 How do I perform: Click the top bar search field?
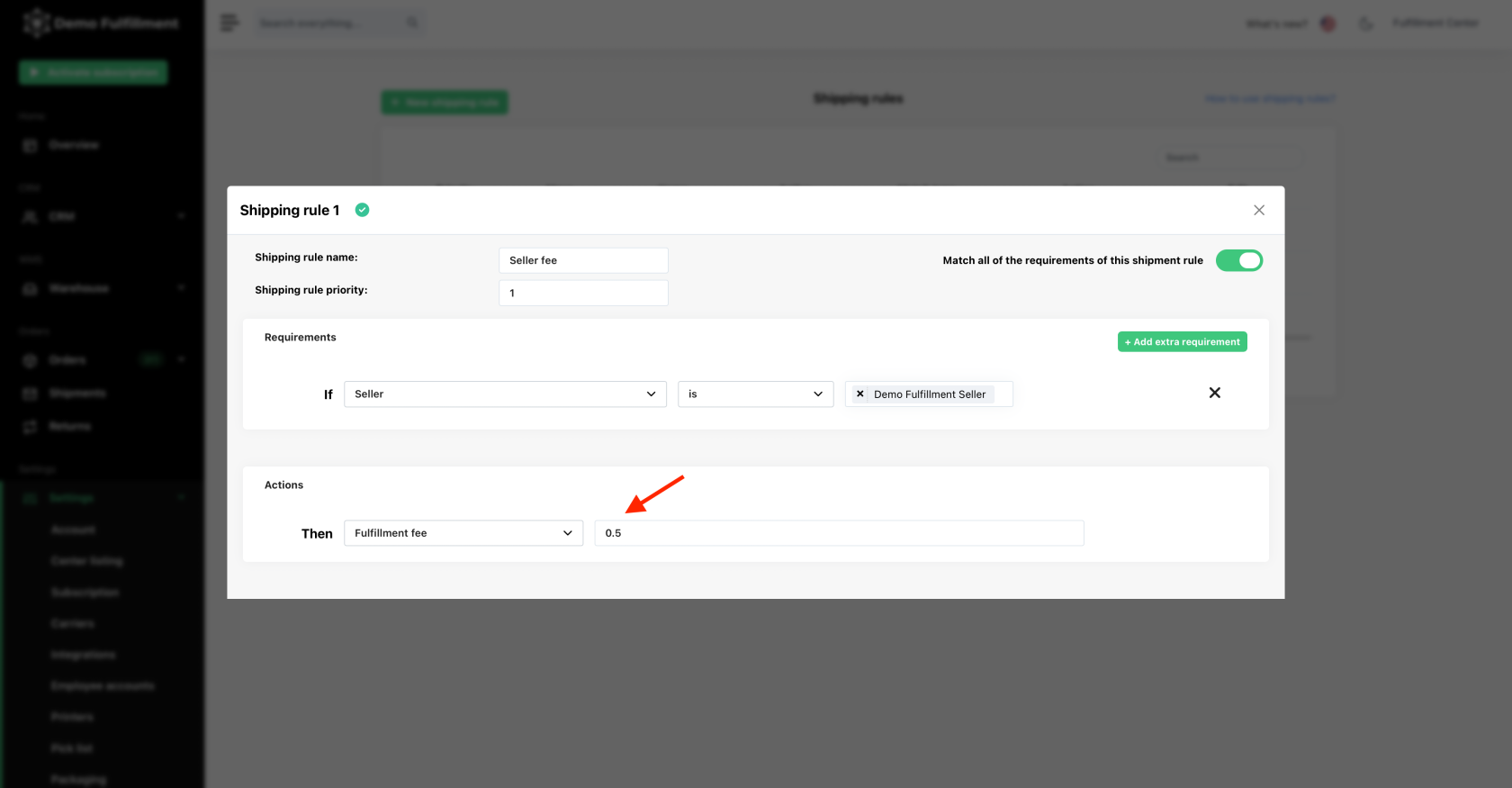tap(338, 23)
